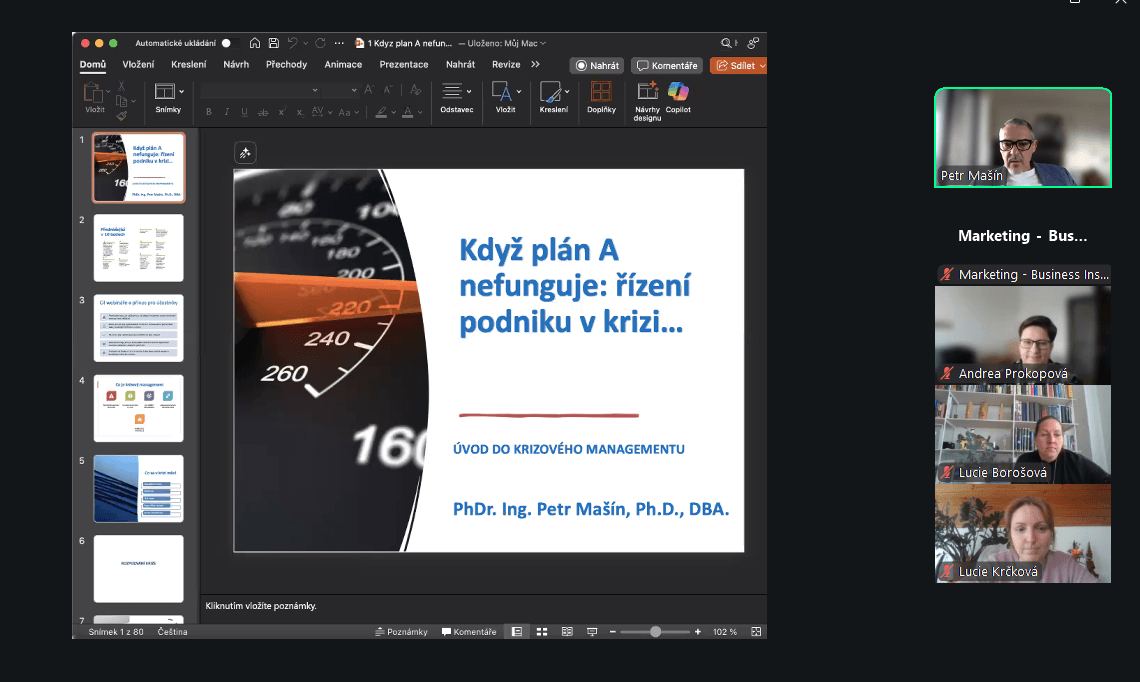Image resolution: width=1140 pixels, height=682 pixels.
Task: Switch to reading view in status bar
Action: click(567, 632)
